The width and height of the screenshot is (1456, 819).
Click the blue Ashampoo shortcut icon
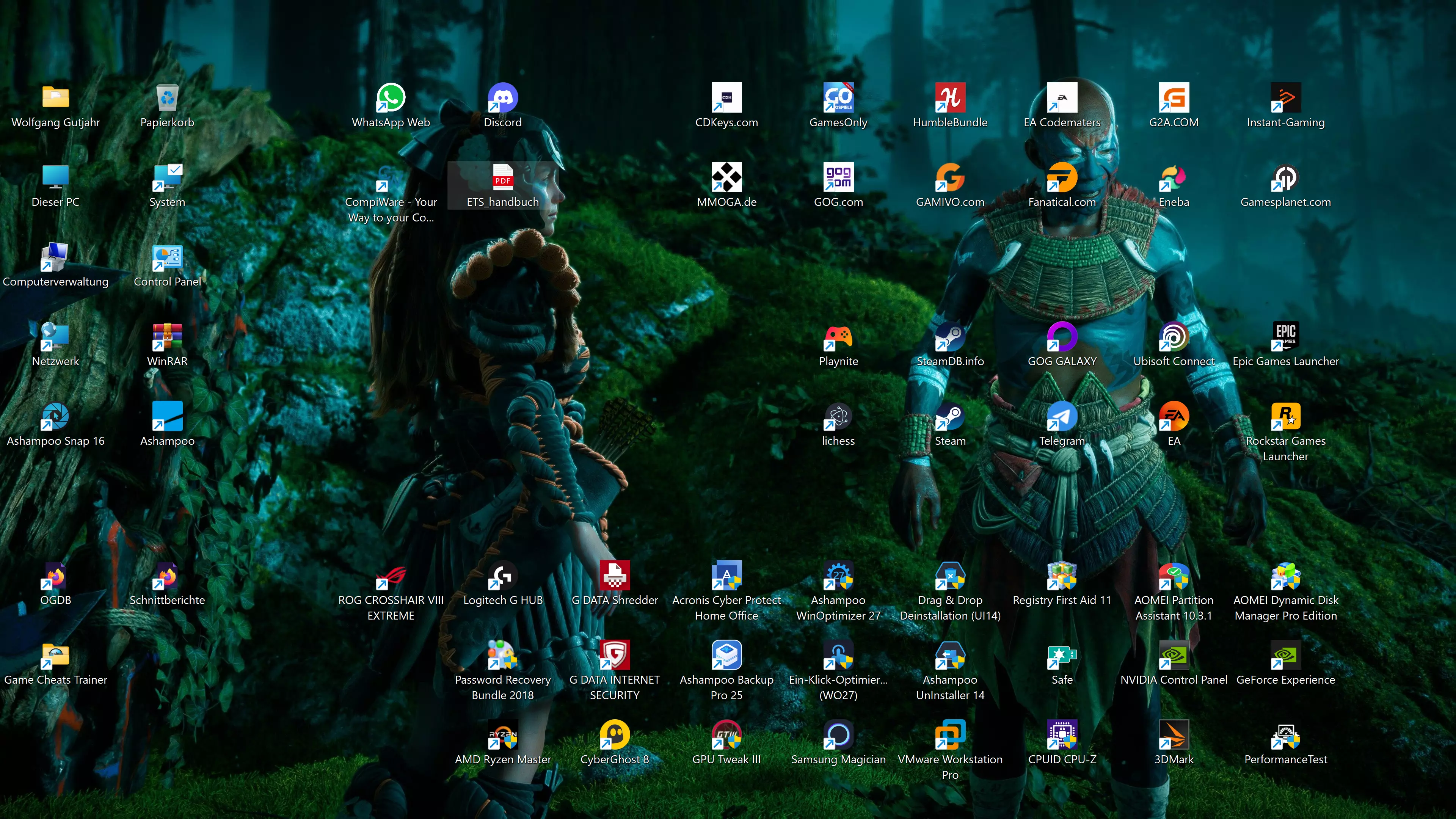pos(167,417)
